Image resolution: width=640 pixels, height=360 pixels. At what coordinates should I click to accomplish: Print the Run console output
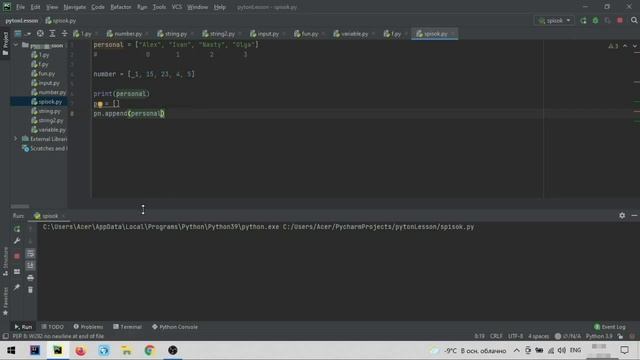30,278
